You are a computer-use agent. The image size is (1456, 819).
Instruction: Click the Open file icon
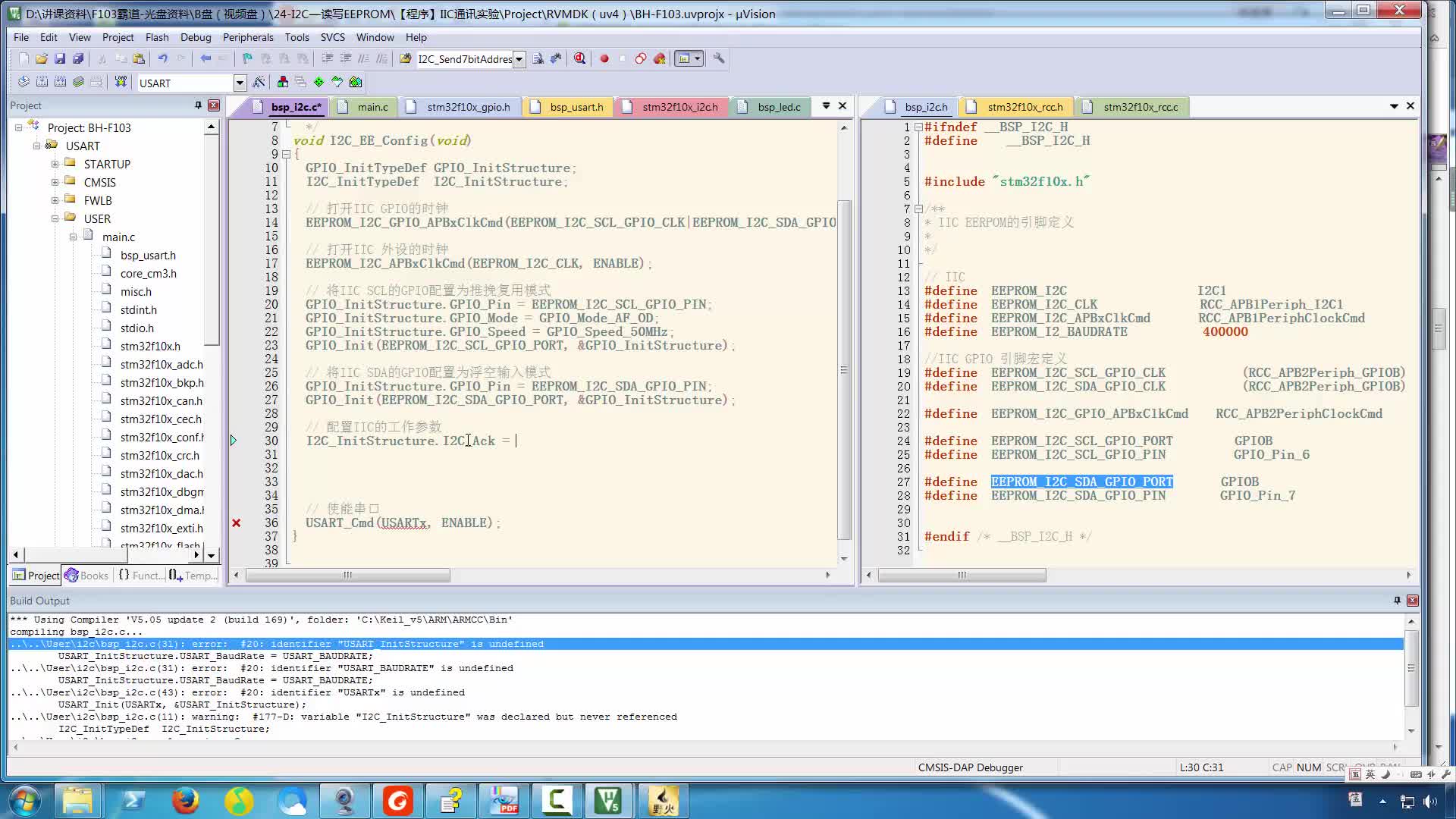(x=42, y=58)
